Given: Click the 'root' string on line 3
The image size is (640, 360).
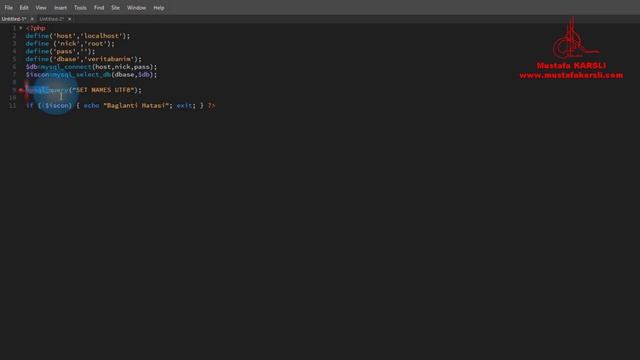Looking at the screenshot, I should 96,44.
